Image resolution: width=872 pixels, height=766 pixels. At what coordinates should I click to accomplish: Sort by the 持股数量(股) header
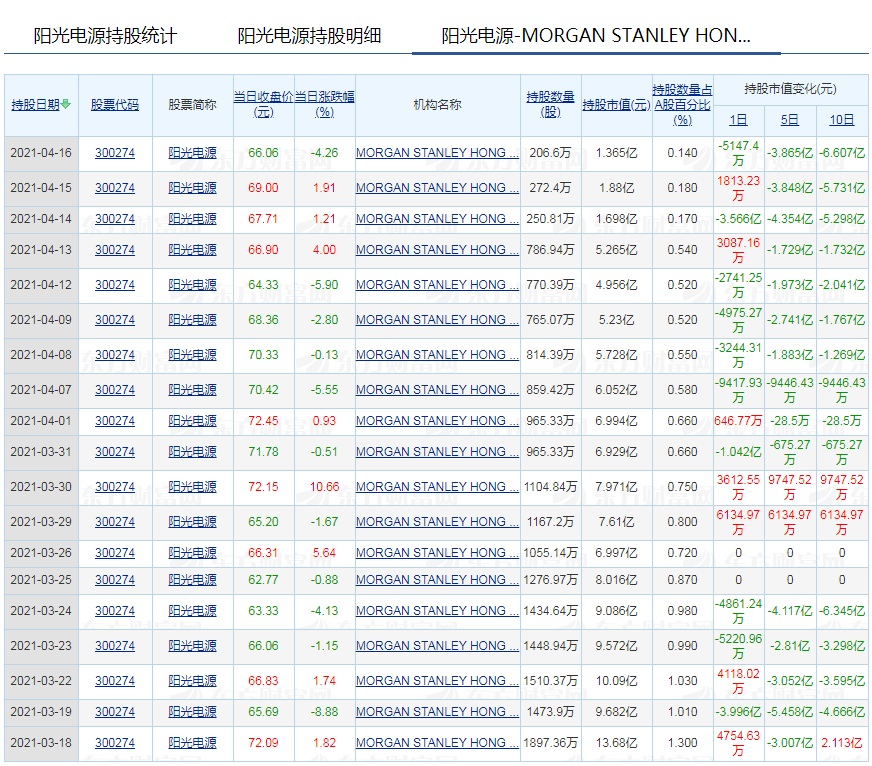pos(551,104)
